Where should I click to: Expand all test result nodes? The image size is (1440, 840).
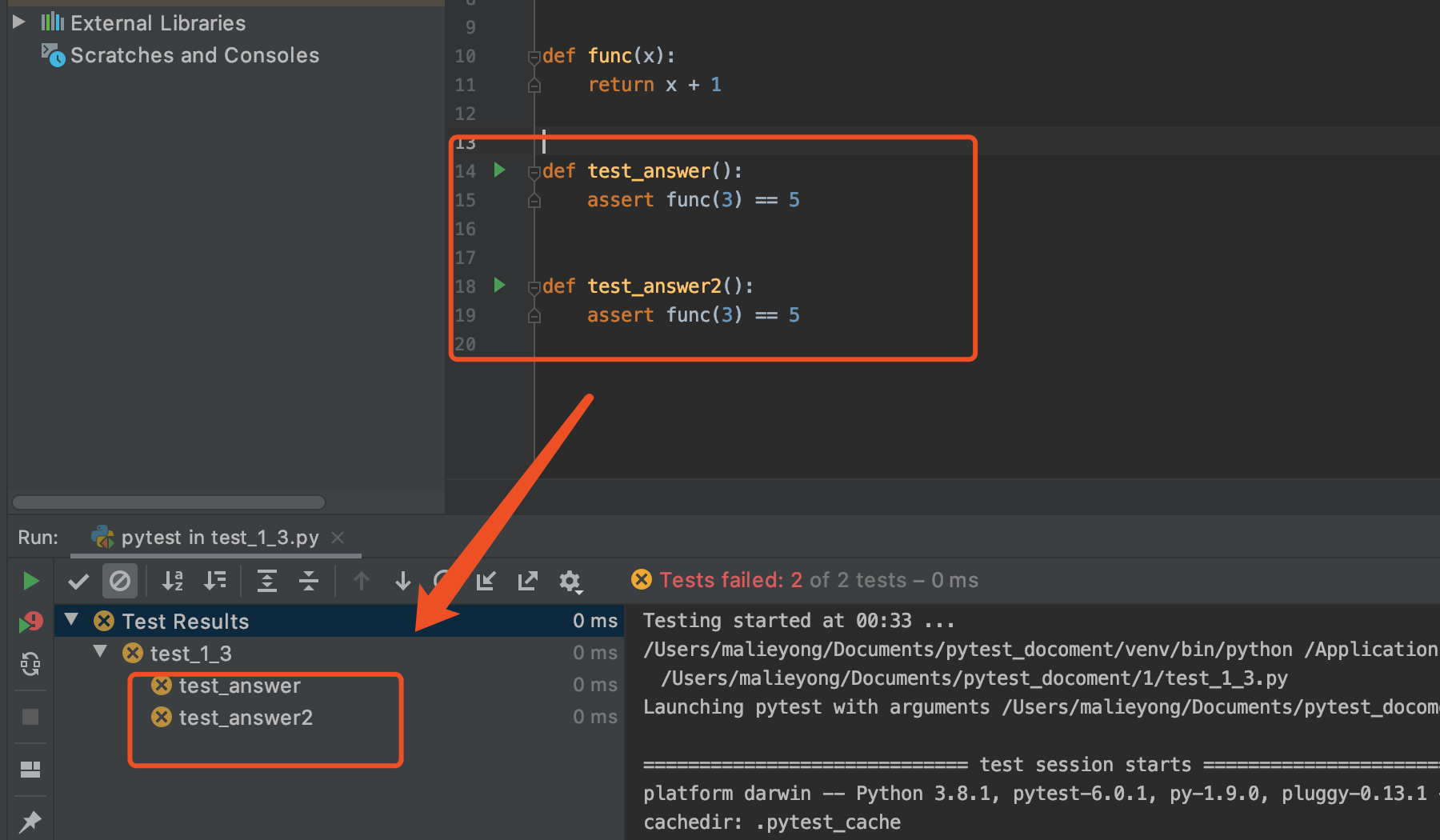click(x=267, y=581)
